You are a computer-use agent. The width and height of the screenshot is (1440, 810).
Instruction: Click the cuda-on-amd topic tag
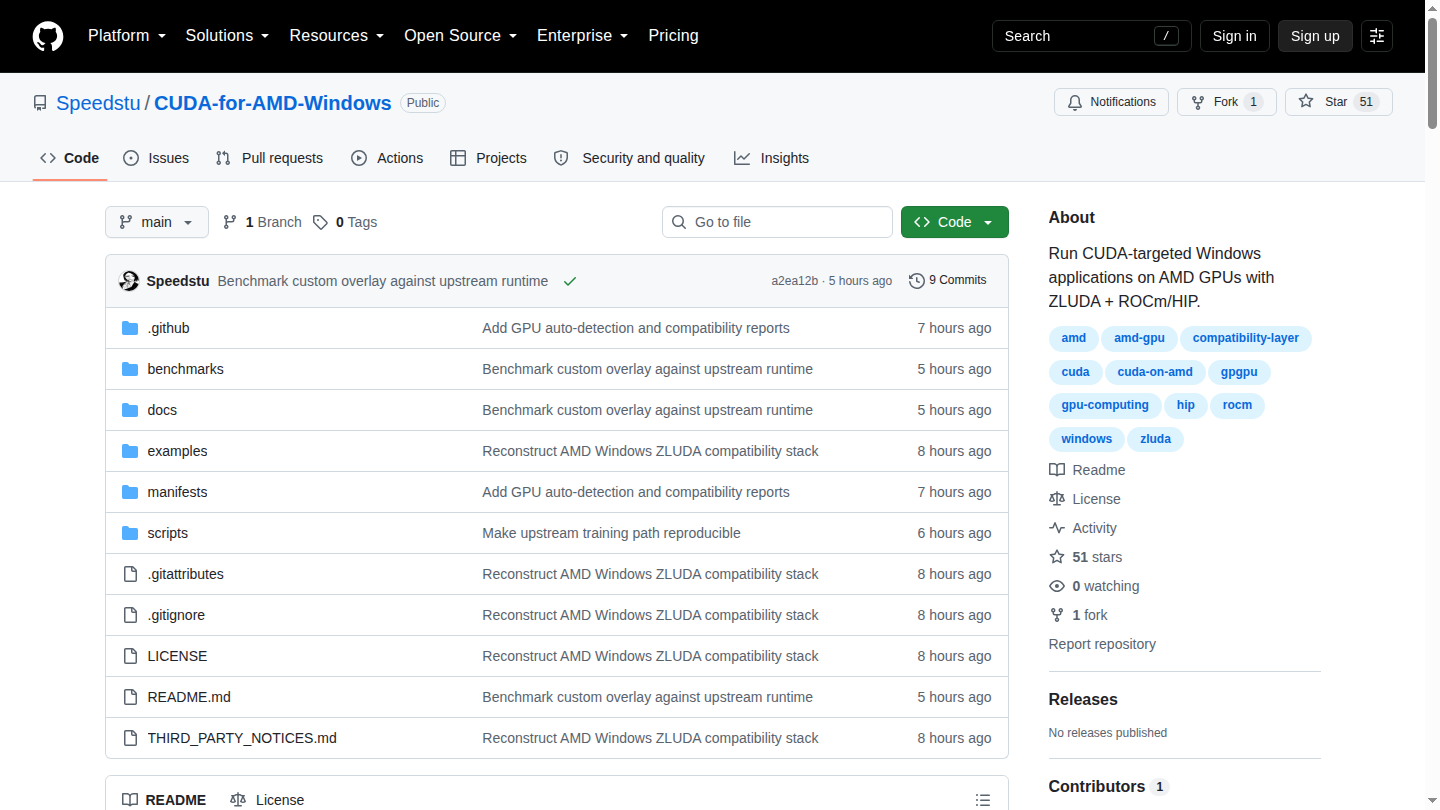[x=1155, y=372]
